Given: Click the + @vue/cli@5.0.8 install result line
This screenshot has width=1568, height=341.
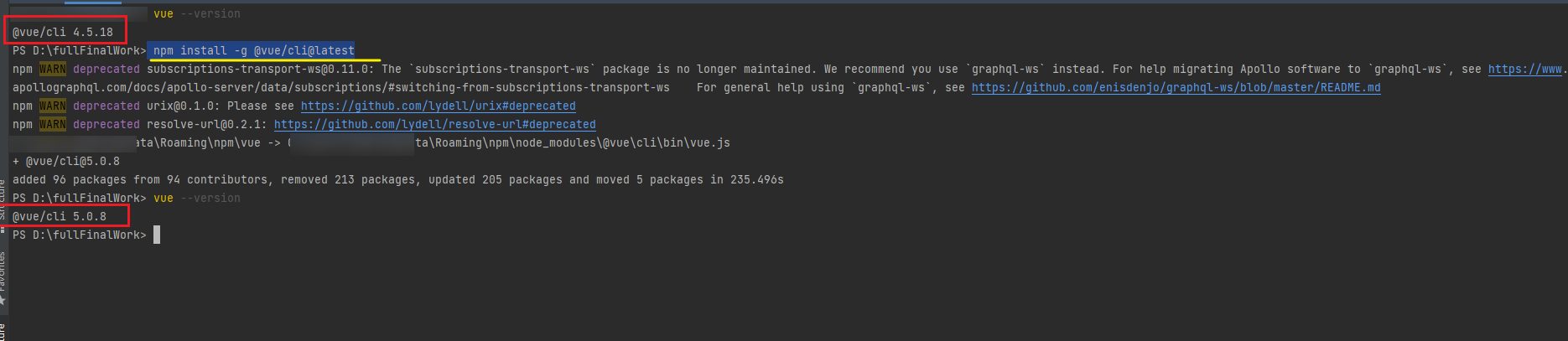Looking at the screenshot, I should [x=66, y=161].
